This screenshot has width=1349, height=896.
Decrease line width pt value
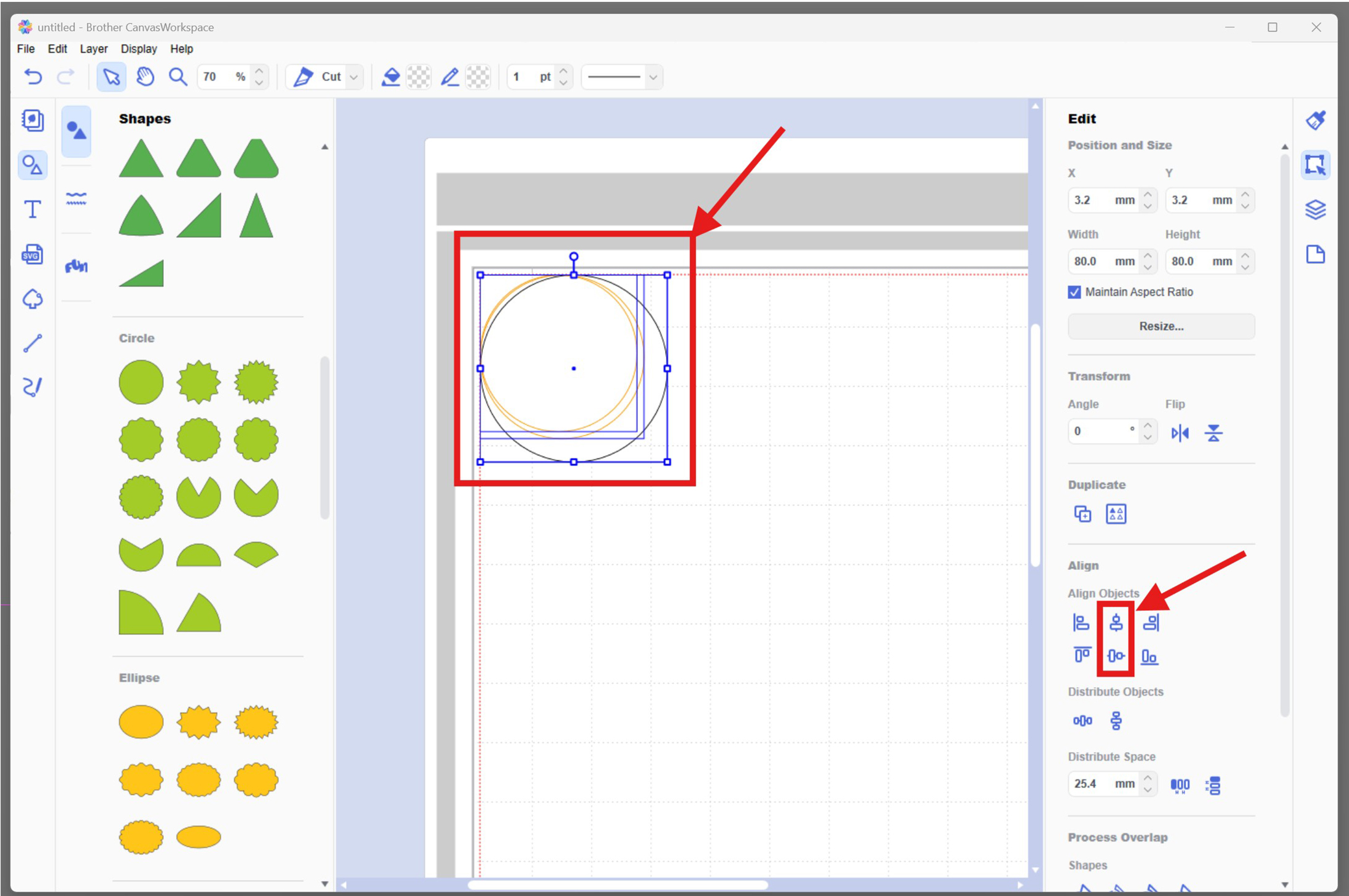click(563, 83)
